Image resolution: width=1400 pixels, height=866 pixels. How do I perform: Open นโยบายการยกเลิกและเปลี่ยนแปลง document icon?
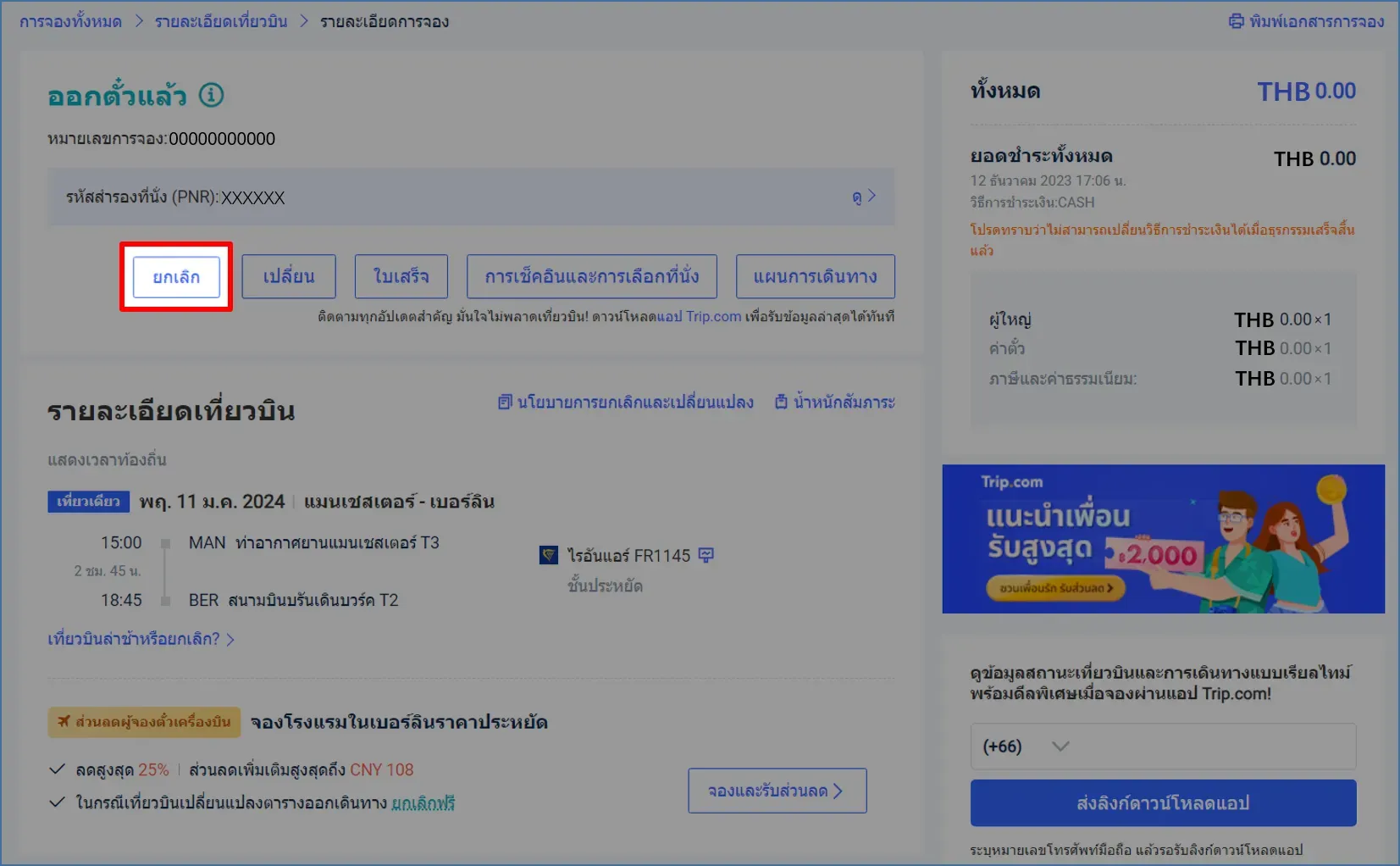pos(504,402)
